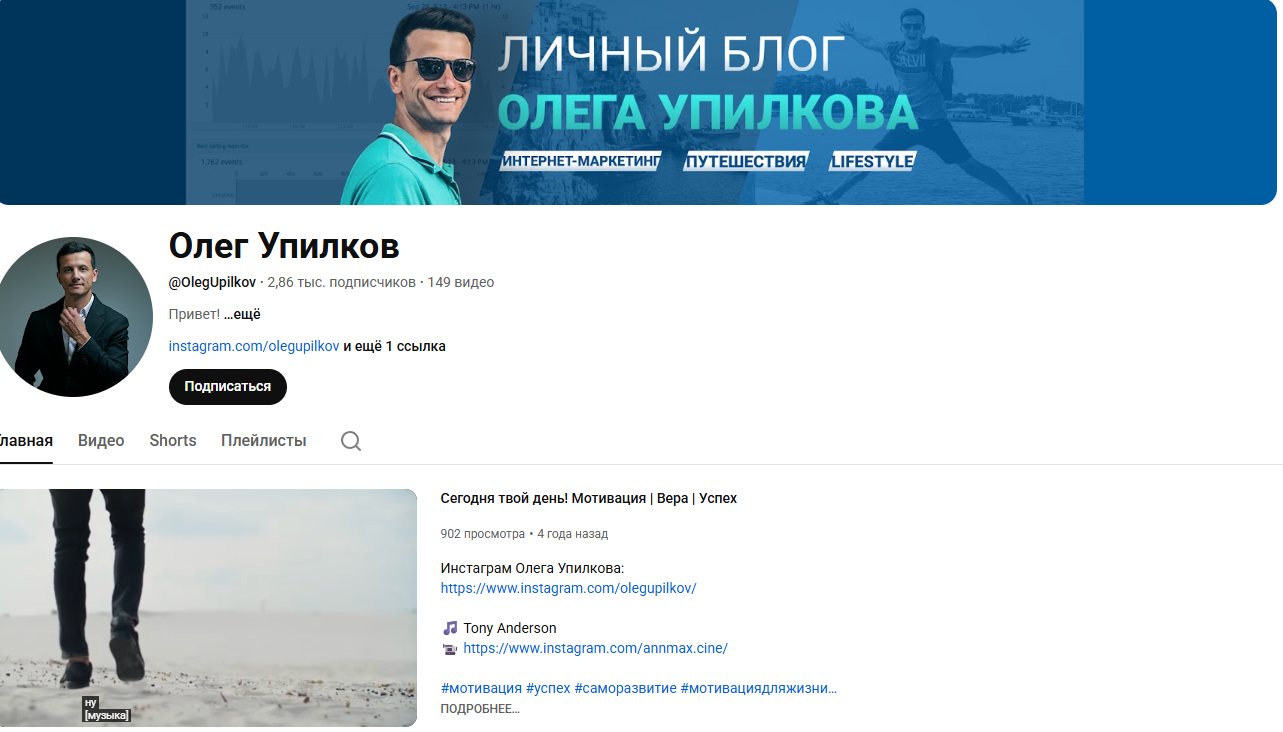Viewport: 1283px width, 732px height.
Task: Open the Видео tab
Action: (101, 441)
